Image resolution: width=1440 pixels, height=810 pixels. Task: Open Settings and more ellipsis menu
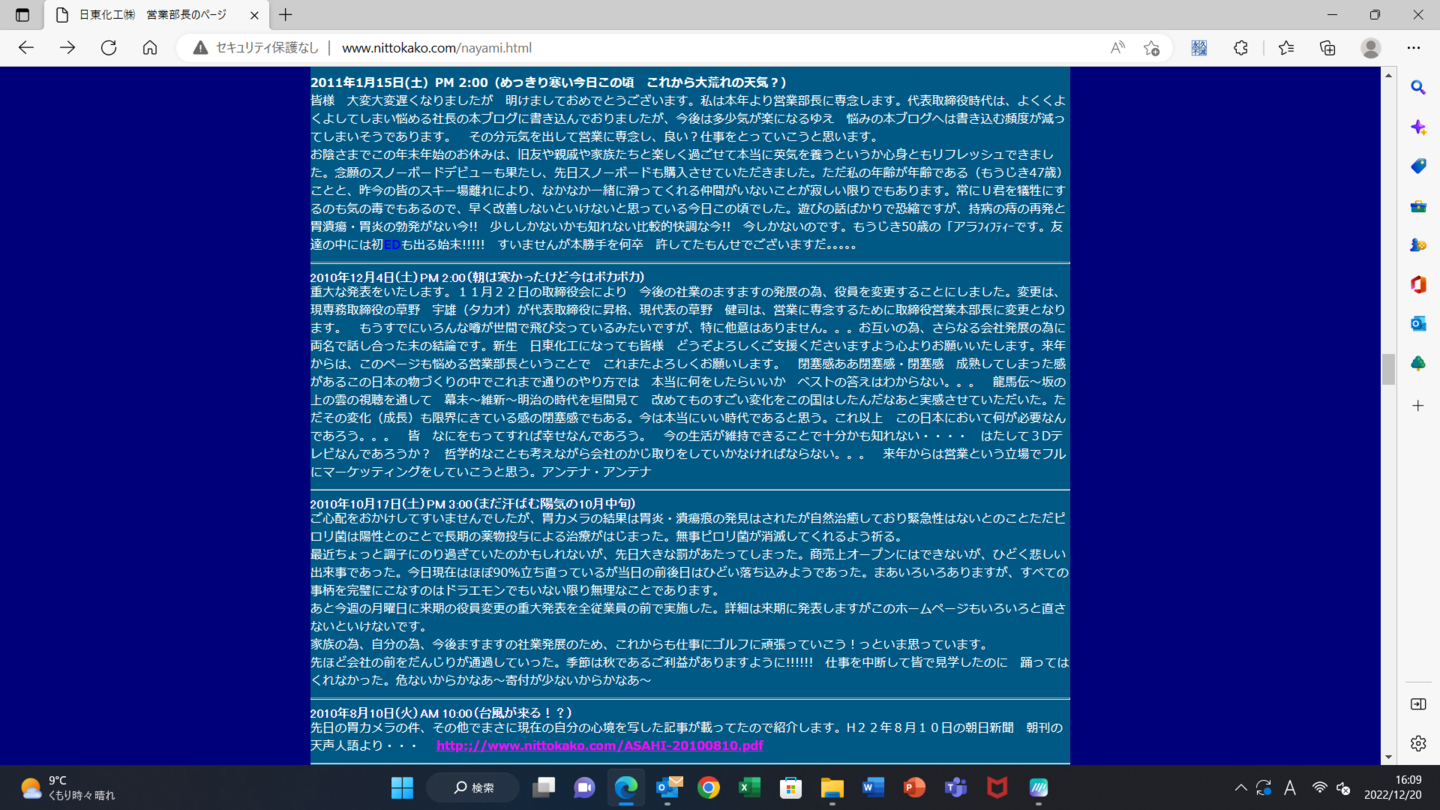point(1413,48)
